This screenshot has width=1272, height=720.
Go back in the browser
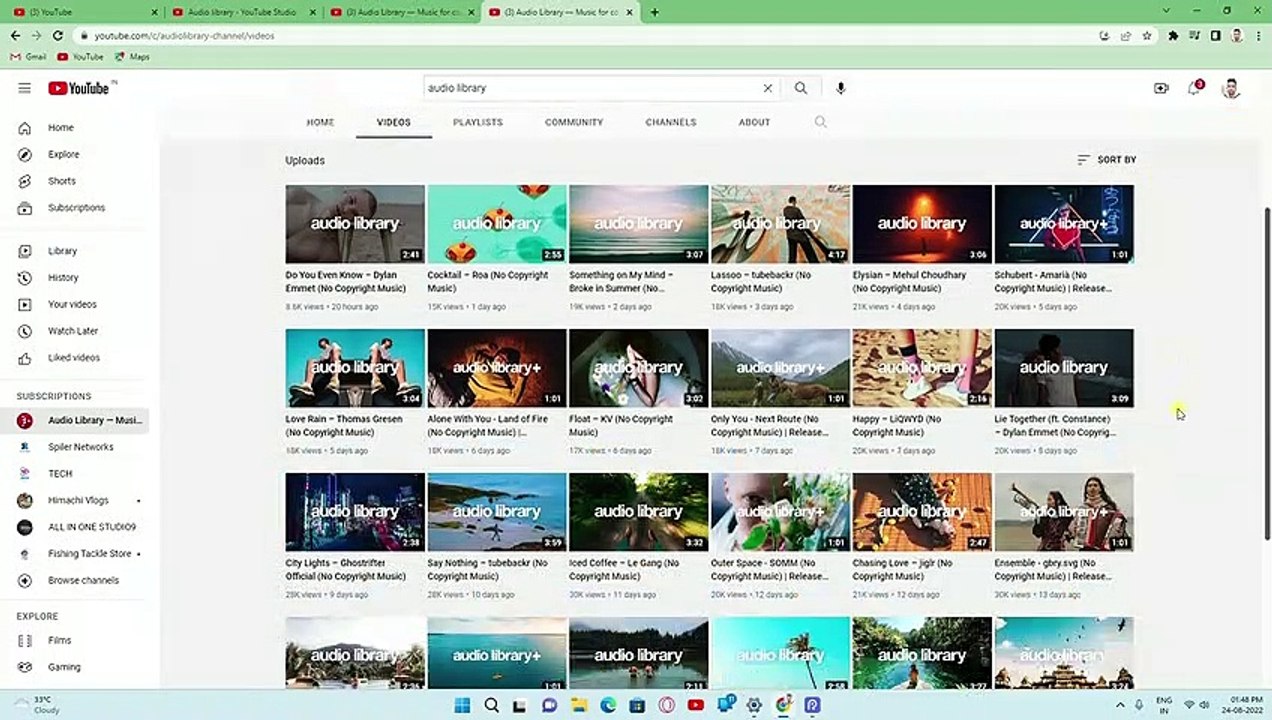click(15, 35)
